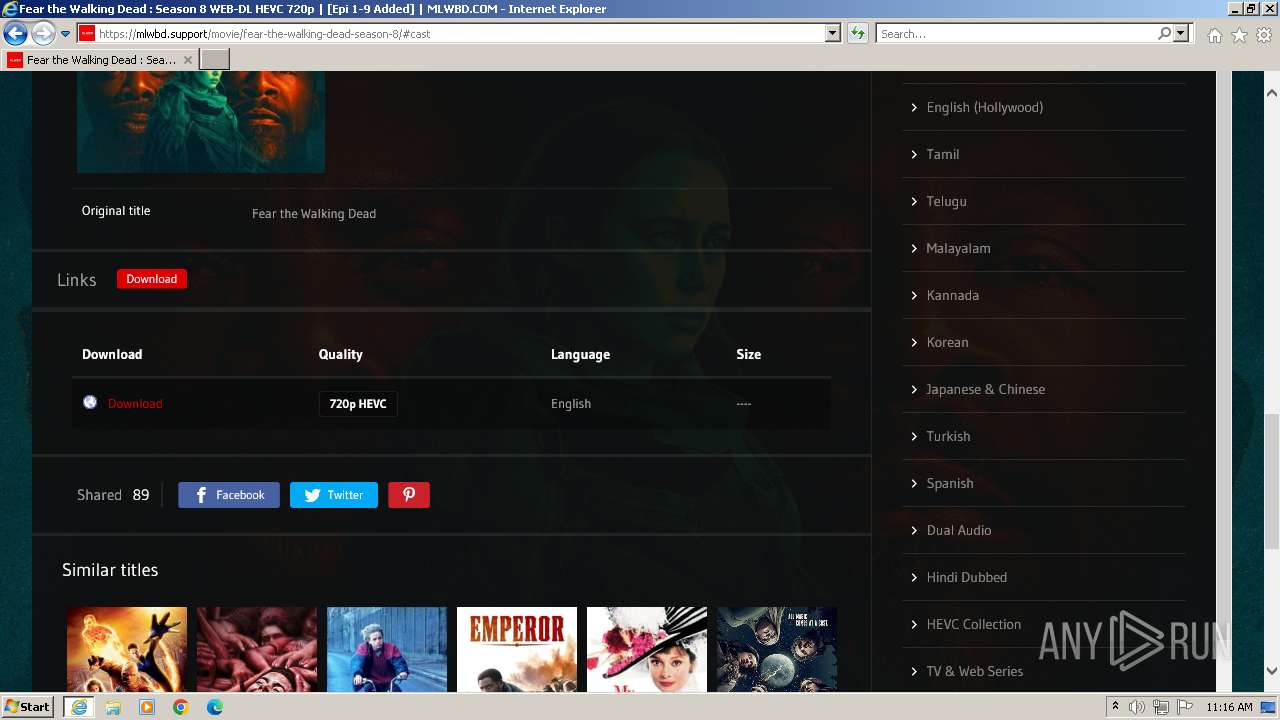Click Internet Explorer taskbar icon
The height and width of the screenshot is (720, 1280).
tap(78, 707)
